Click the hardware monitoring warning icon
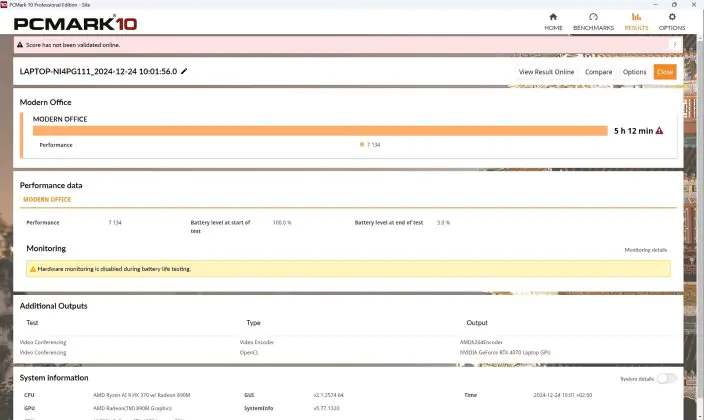704x420 pixels. 33,269
